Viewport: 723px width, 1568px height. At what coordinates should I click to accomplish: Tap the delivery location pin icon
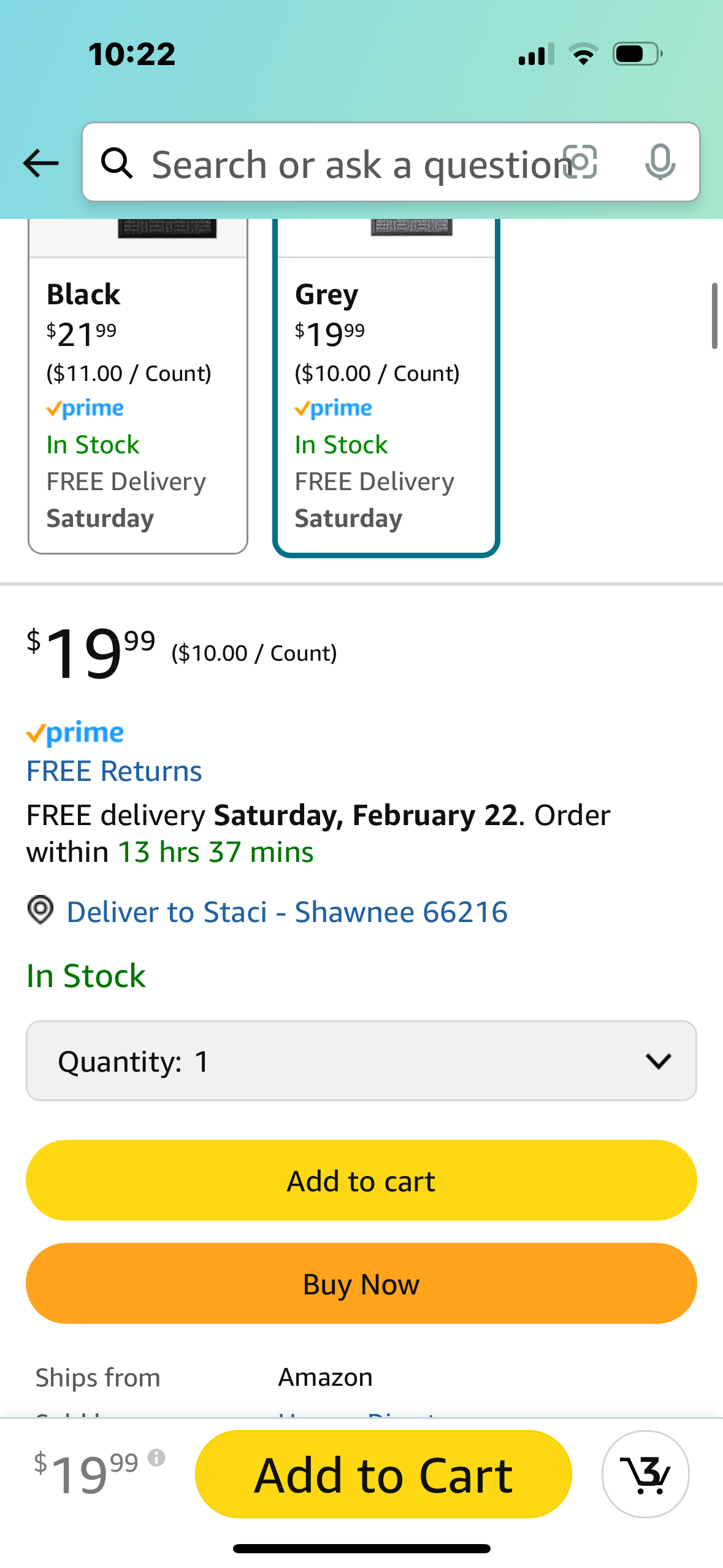[40, 909]
